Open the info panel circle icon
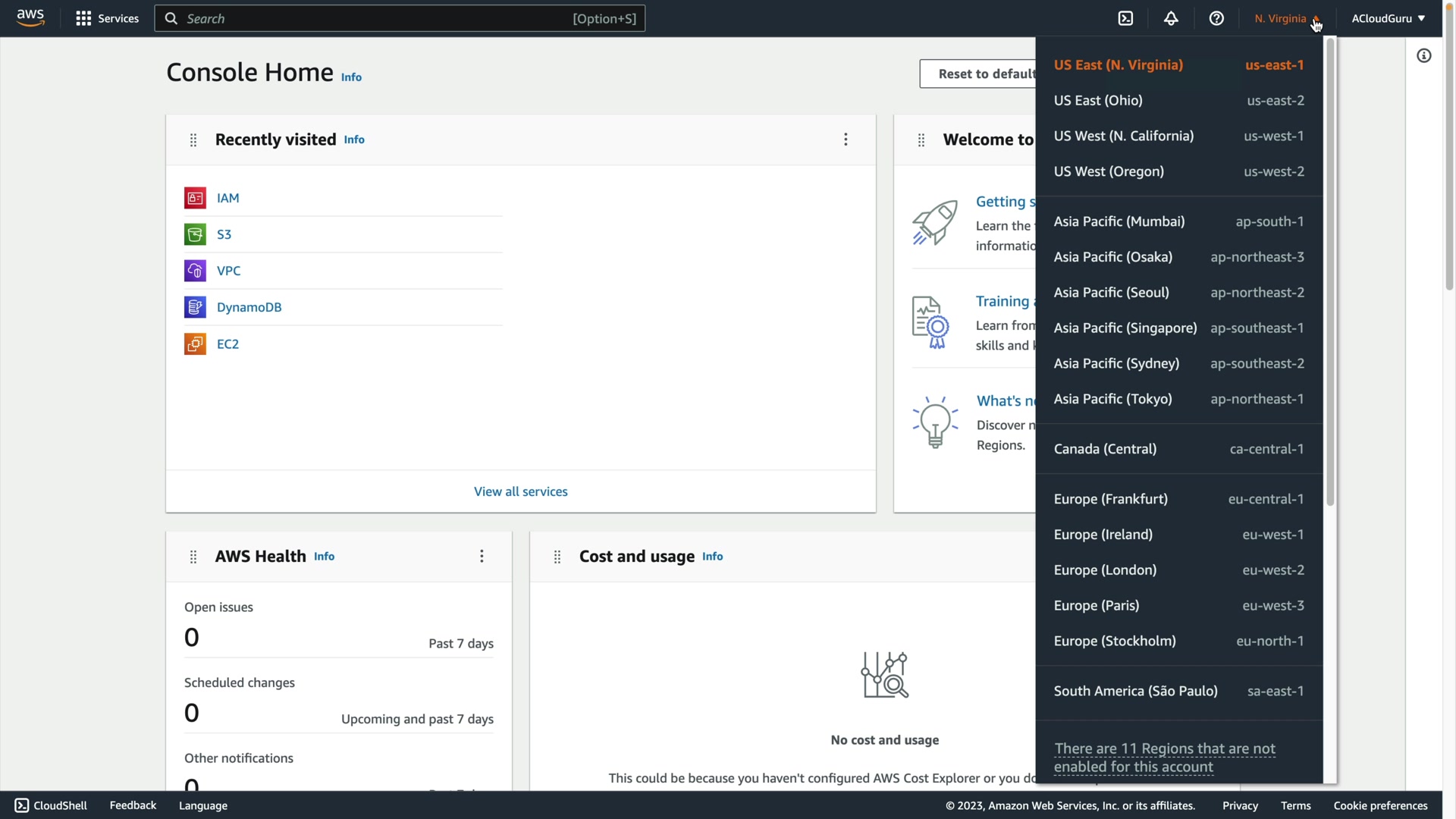The image size is (1456, 819). (1423, 55)
